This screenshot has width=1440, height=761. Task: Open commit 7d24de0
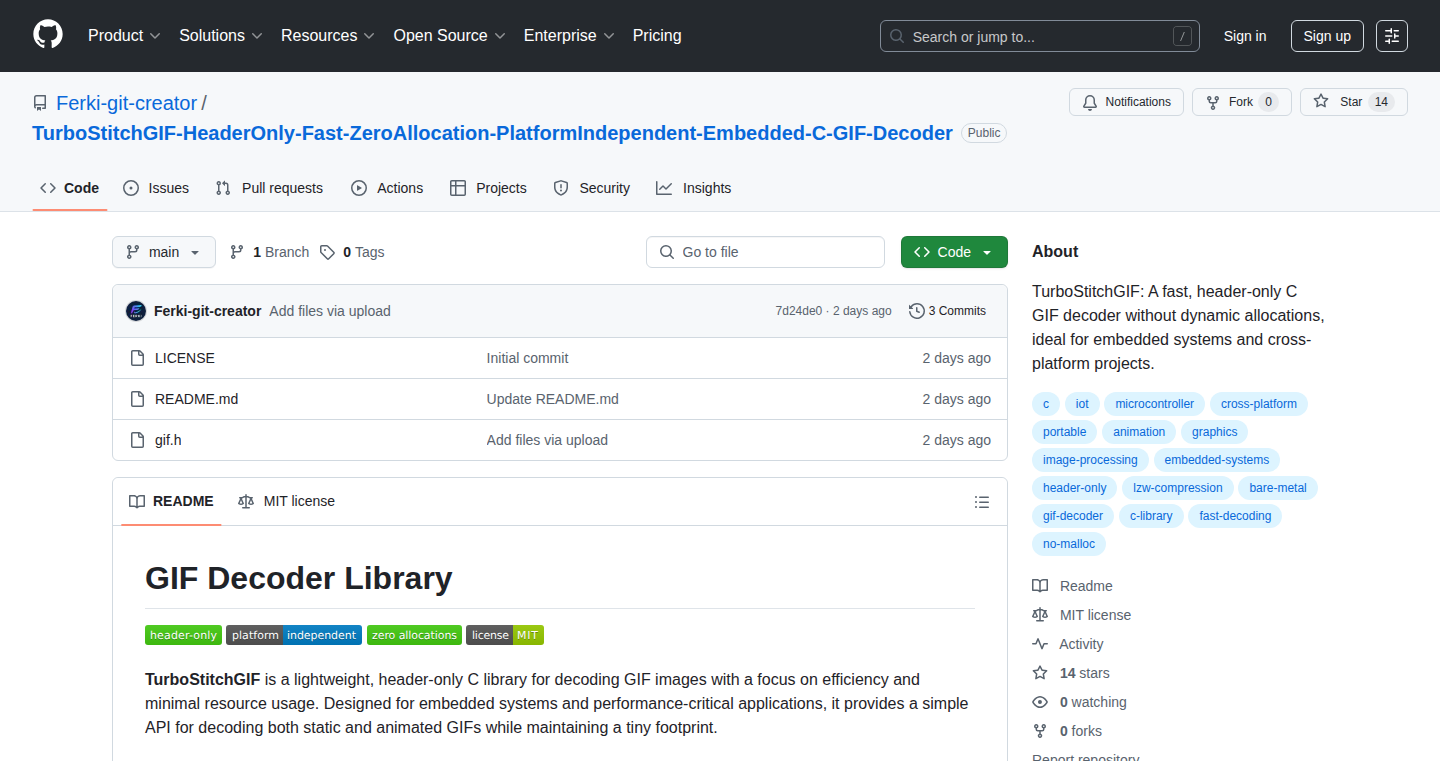799,311
